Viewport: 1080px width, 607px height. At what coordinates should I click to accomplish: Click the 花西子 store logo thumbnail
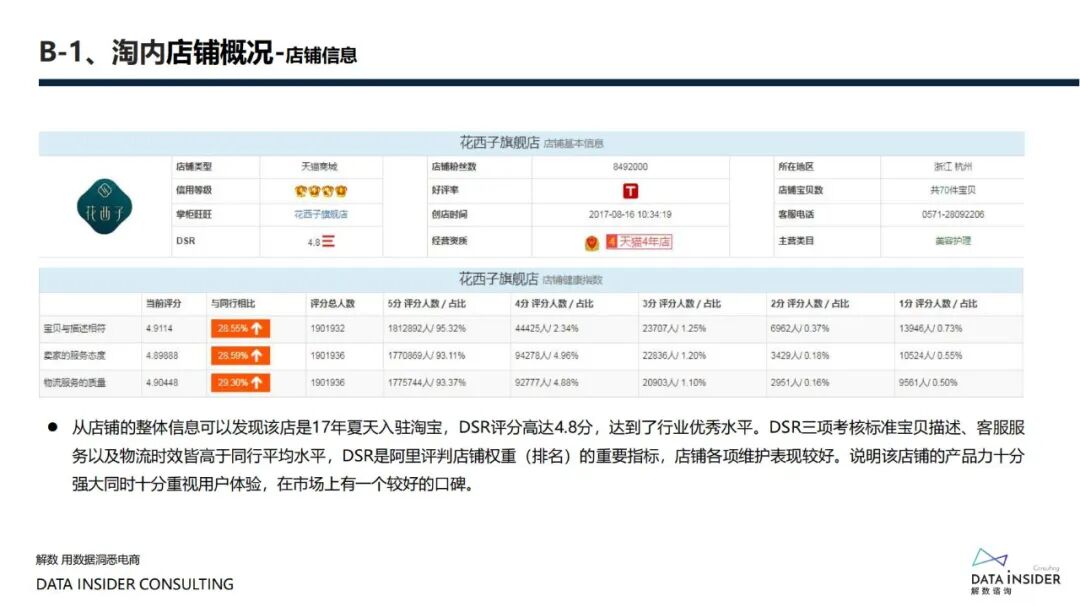point(103,205)
